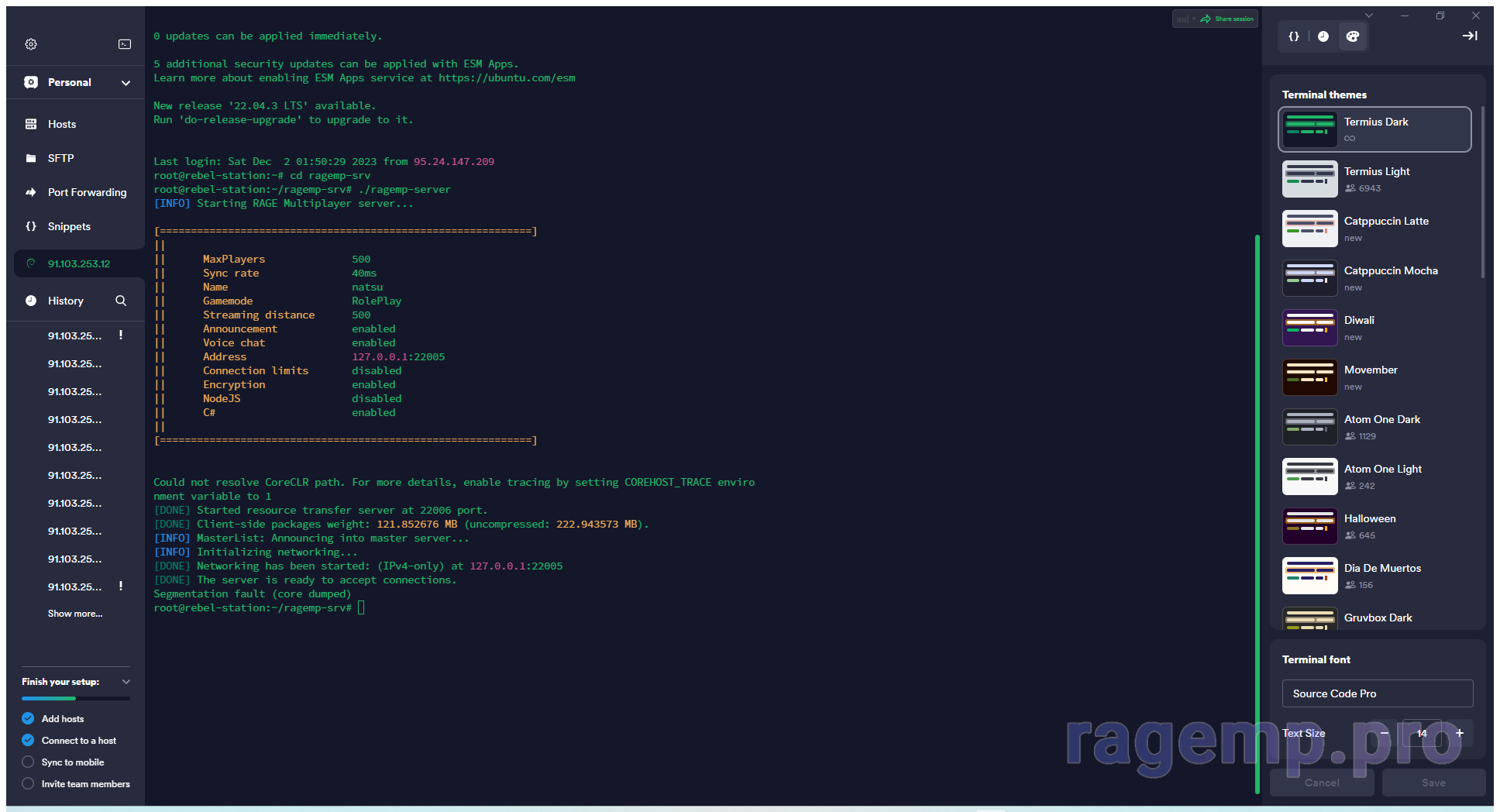The height and width of the screenshot is (812, 1500).
Task: Expand the Personal vault dropdown
Action: click(x=126, y=83)
